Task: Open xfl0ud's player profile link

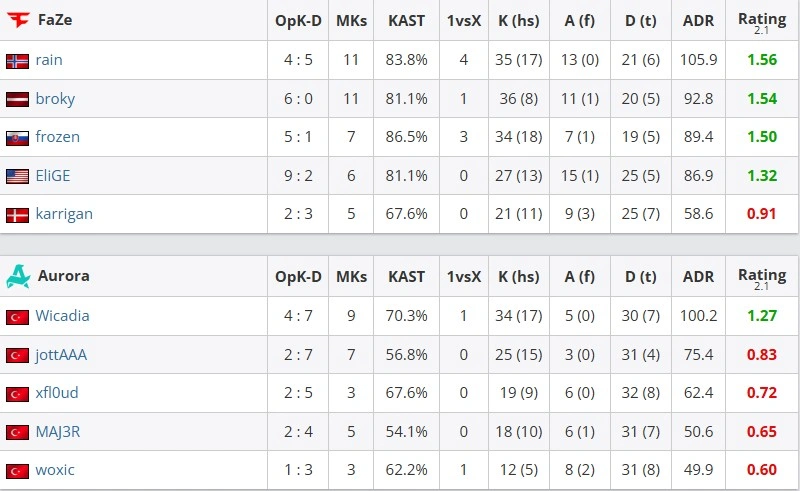Action: 57,392
